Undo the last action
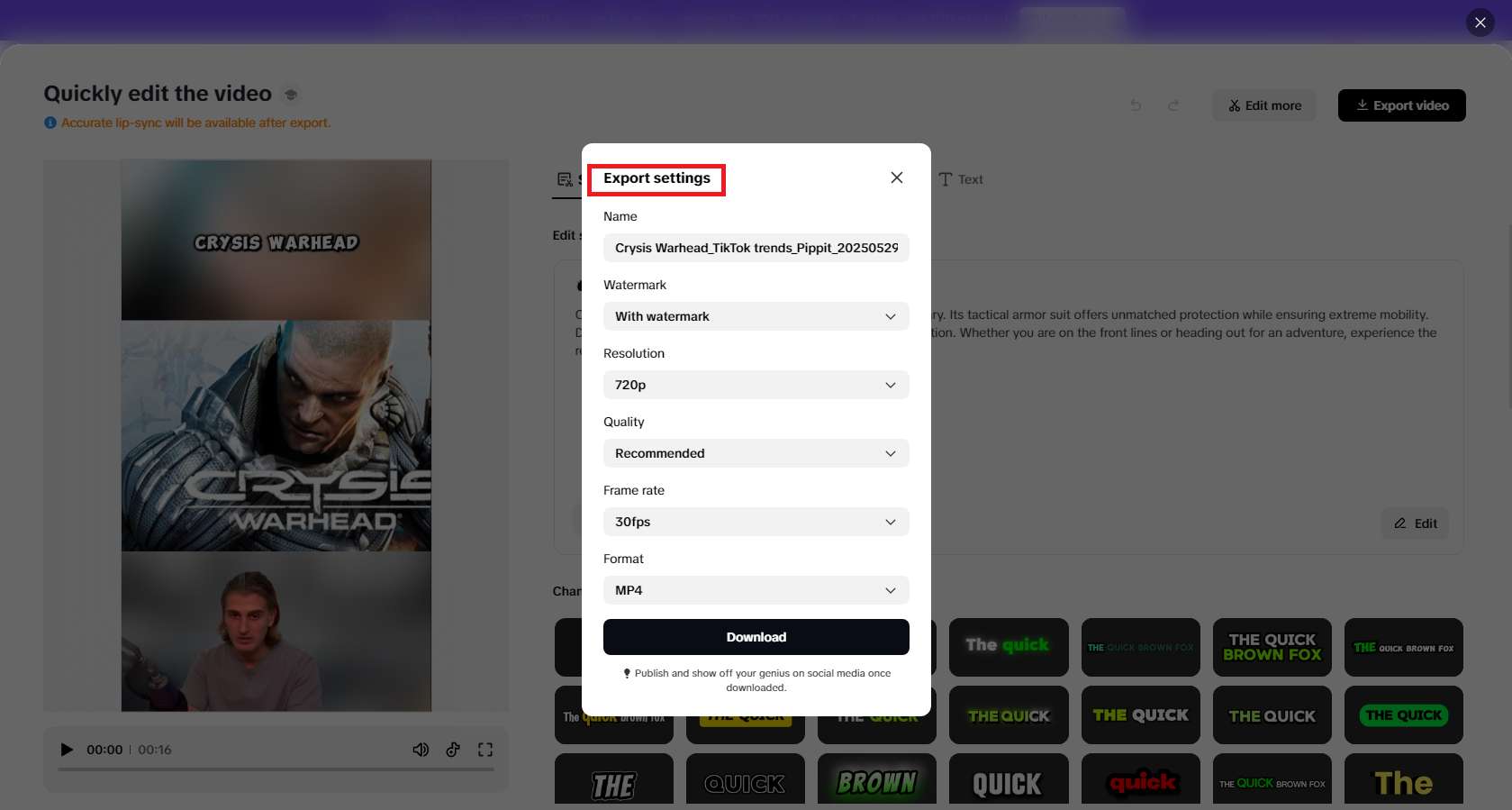The height and width of the screenshot is (810, 1512). tap(1136, 105)
